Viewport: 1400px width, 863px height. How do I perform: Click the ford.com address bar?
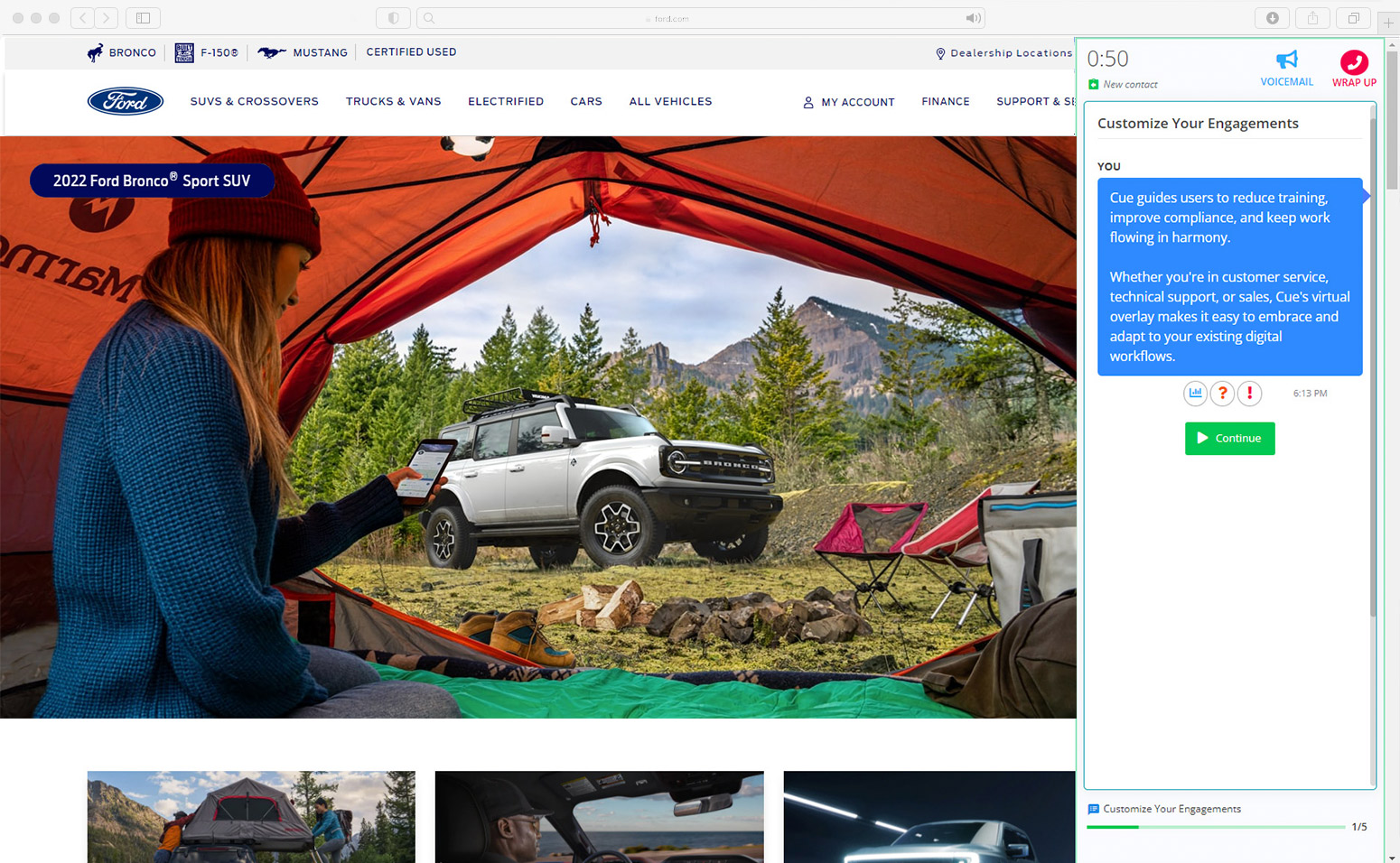click(x=700, y=18)
